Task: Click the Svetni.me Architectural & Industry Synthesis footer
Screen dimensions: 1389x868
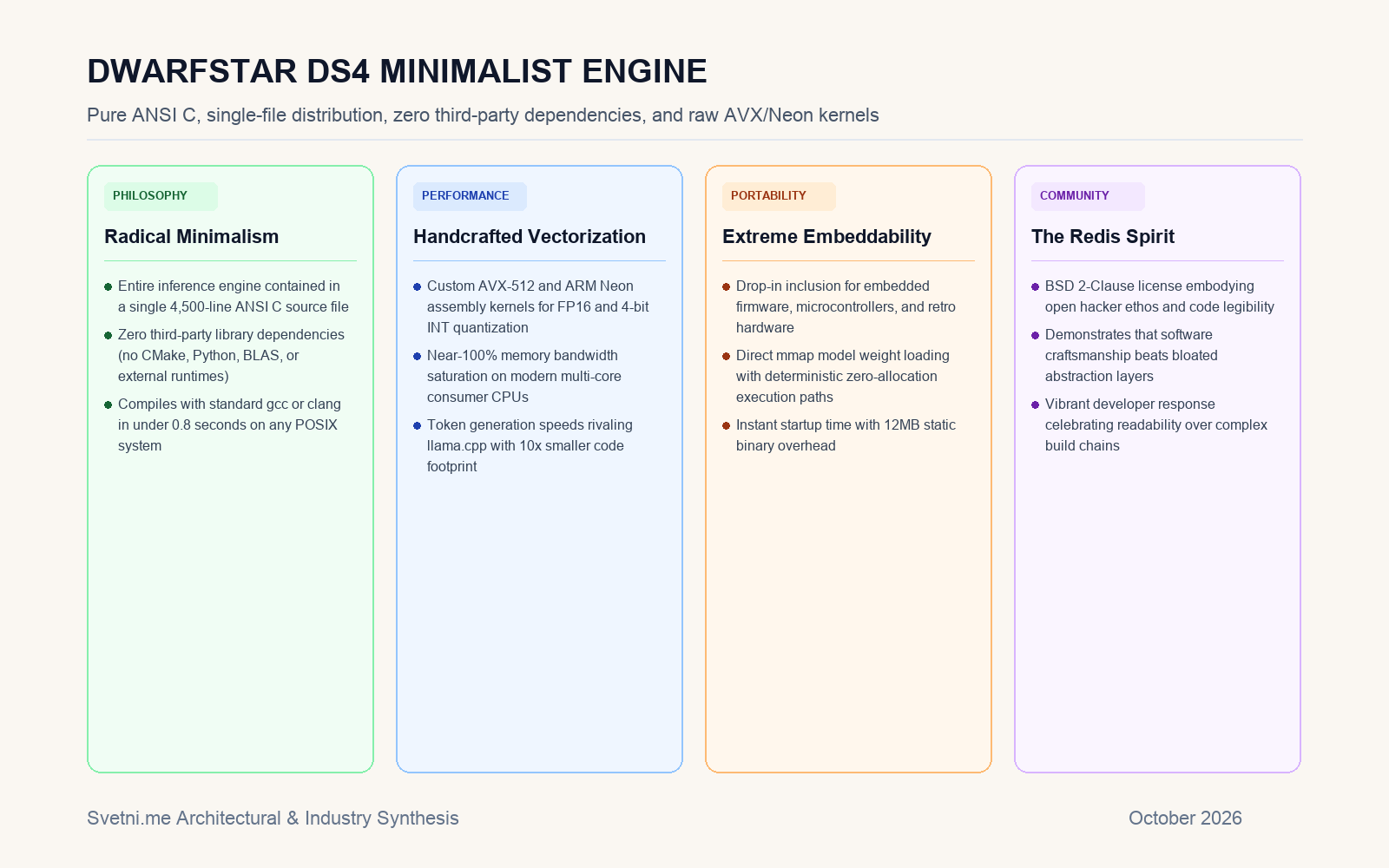Action: click(x=273, y=818)
